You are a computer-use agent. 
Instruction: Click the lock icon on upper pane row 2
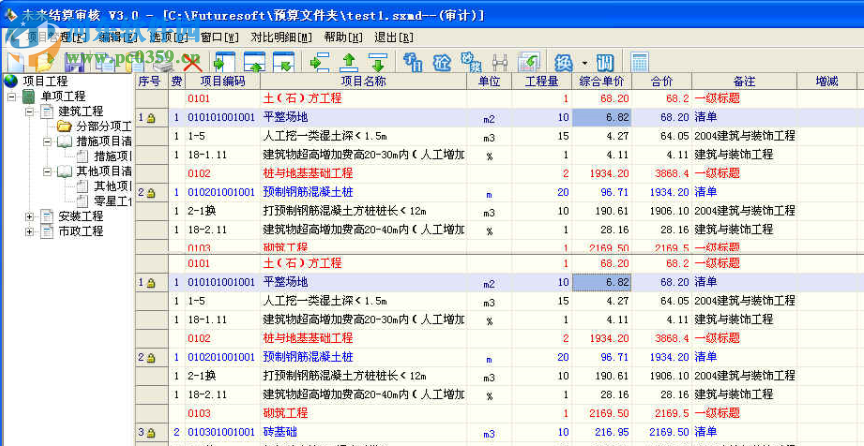(151, 192)
